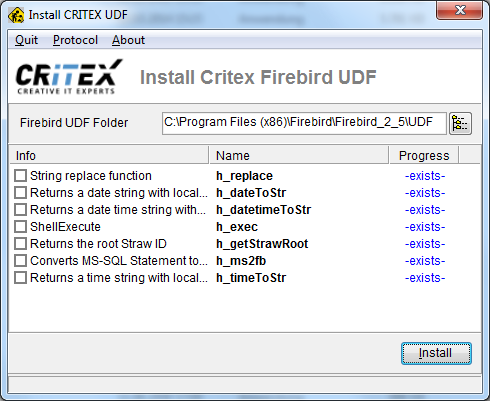The image size is (490, 401).
Task: Select the Converts MS-SQL Statement checkbox
Action: [20, 261]
